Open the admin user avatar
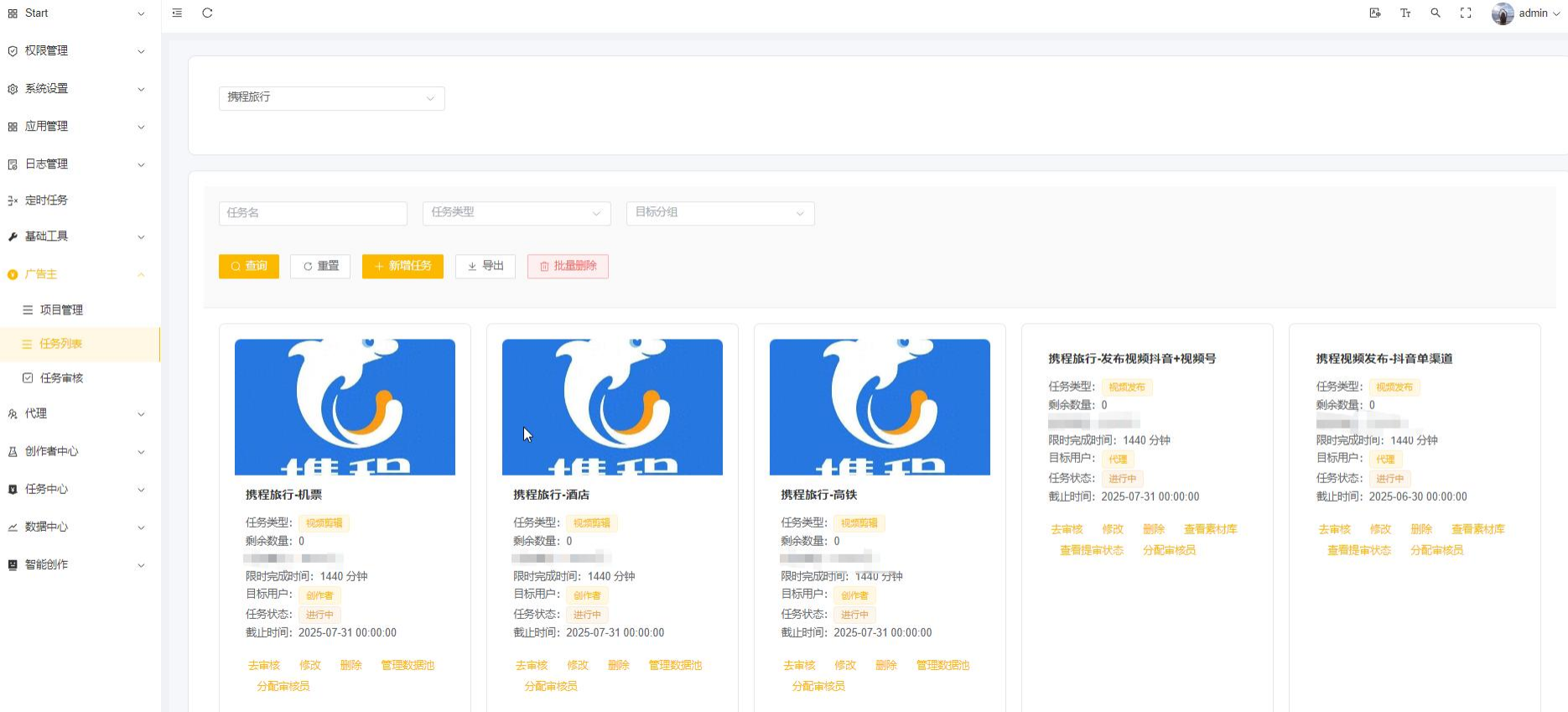The width and height of the screenshot is (1568, 712). pos(1503,13)
